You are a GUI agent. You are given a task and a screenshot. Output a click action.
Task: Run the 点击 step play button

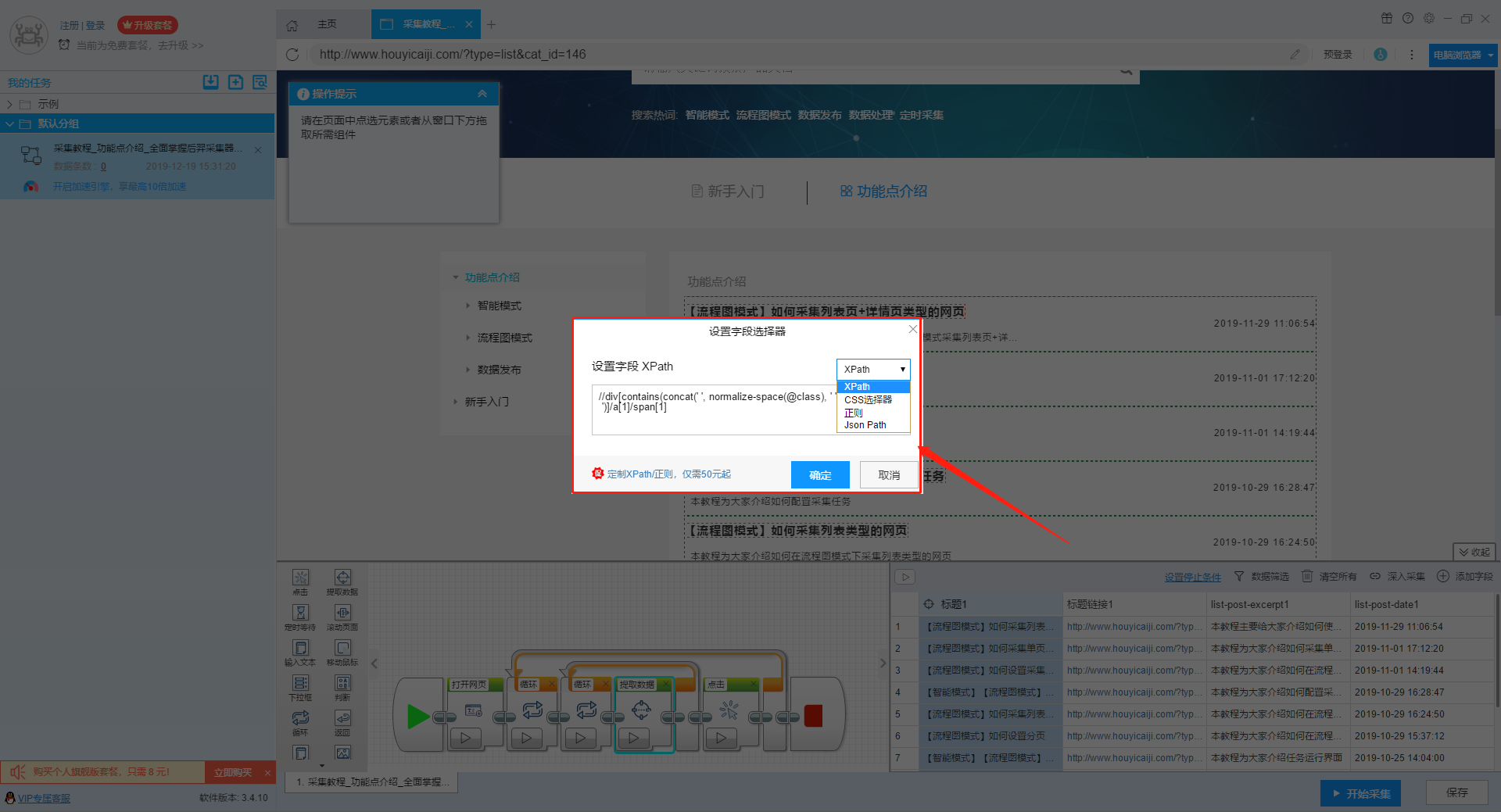pos(722,738)
